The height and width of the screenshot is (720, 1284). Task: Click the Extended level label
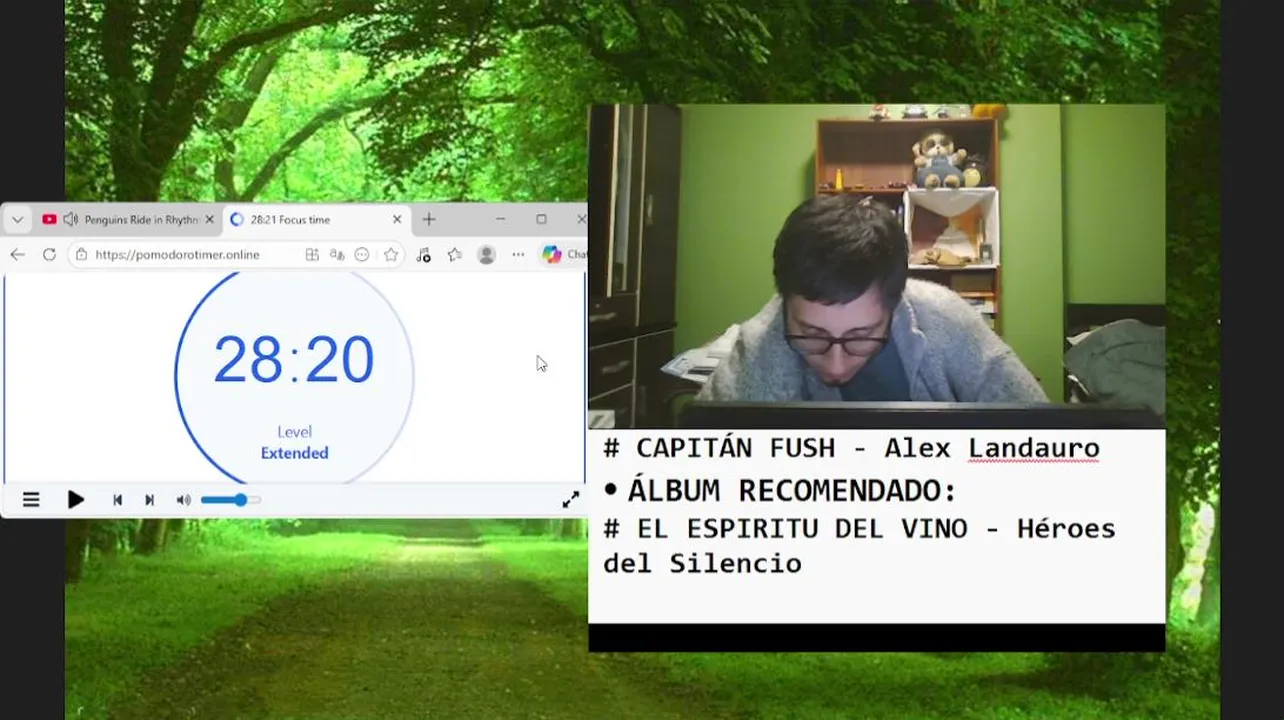(294, 453)
